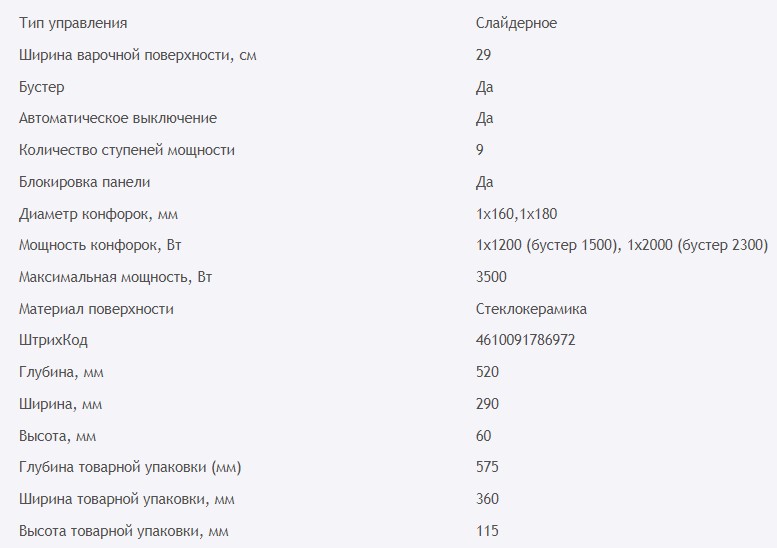Viewport: 777px width, 548px height.
Task: Select the "360" package width value
Action: pyautogui.click(x=488, y=499)
